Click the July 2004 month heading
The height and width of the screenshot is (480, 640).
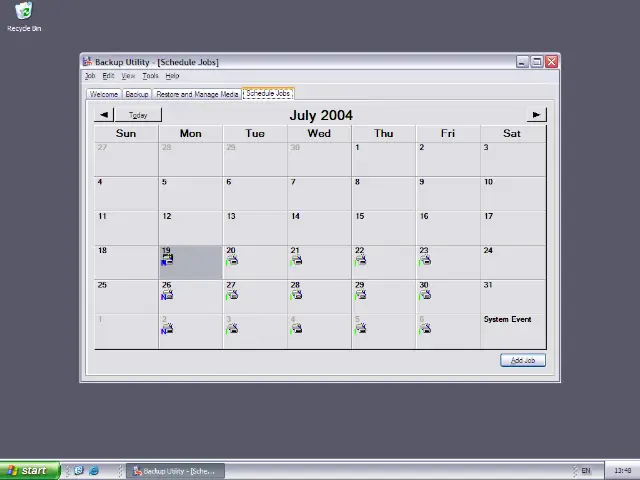pyautogui.click(x=321, y=115)
